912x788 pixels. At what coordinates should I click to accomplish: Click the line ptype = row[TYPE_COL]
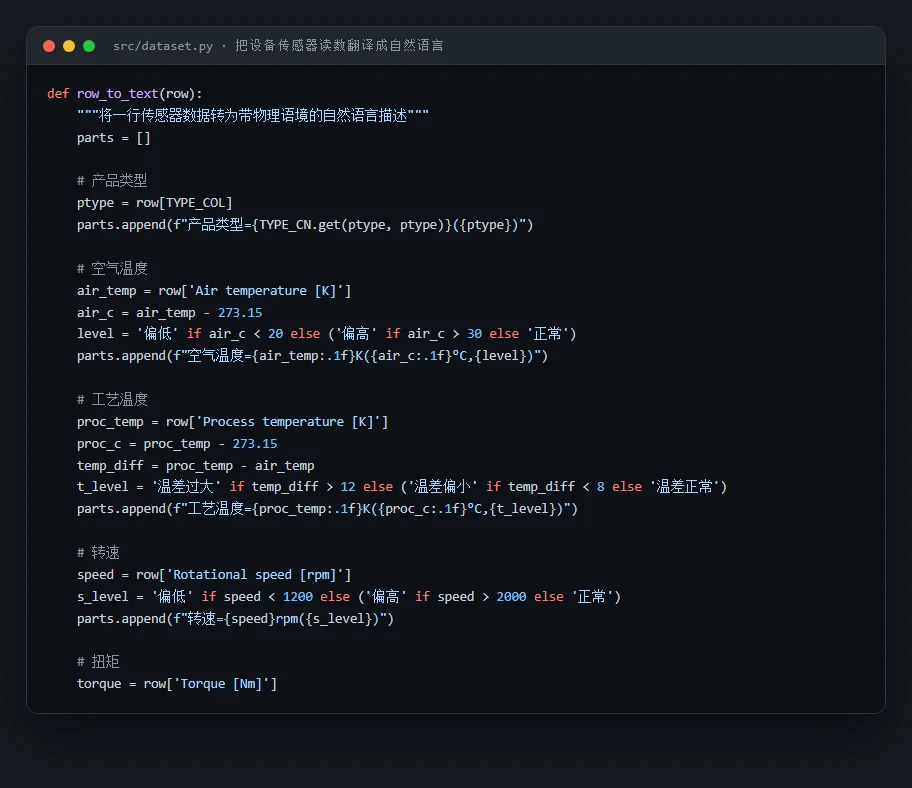[x=155, y=203]
